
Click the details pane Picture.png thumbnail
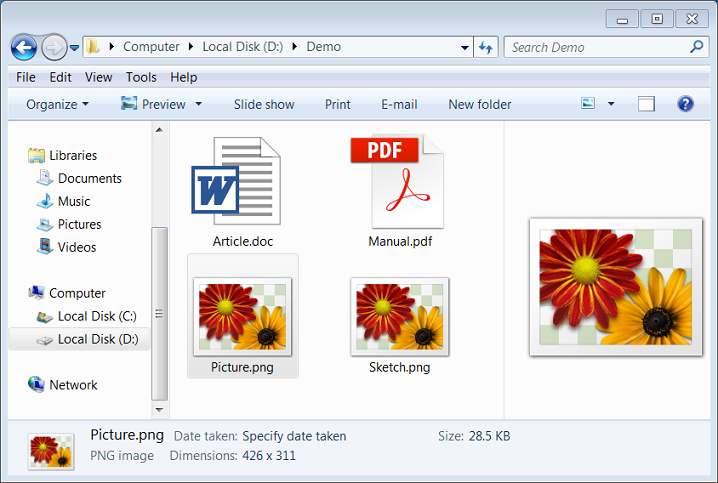pyautogui.click(x=51, y=452)
